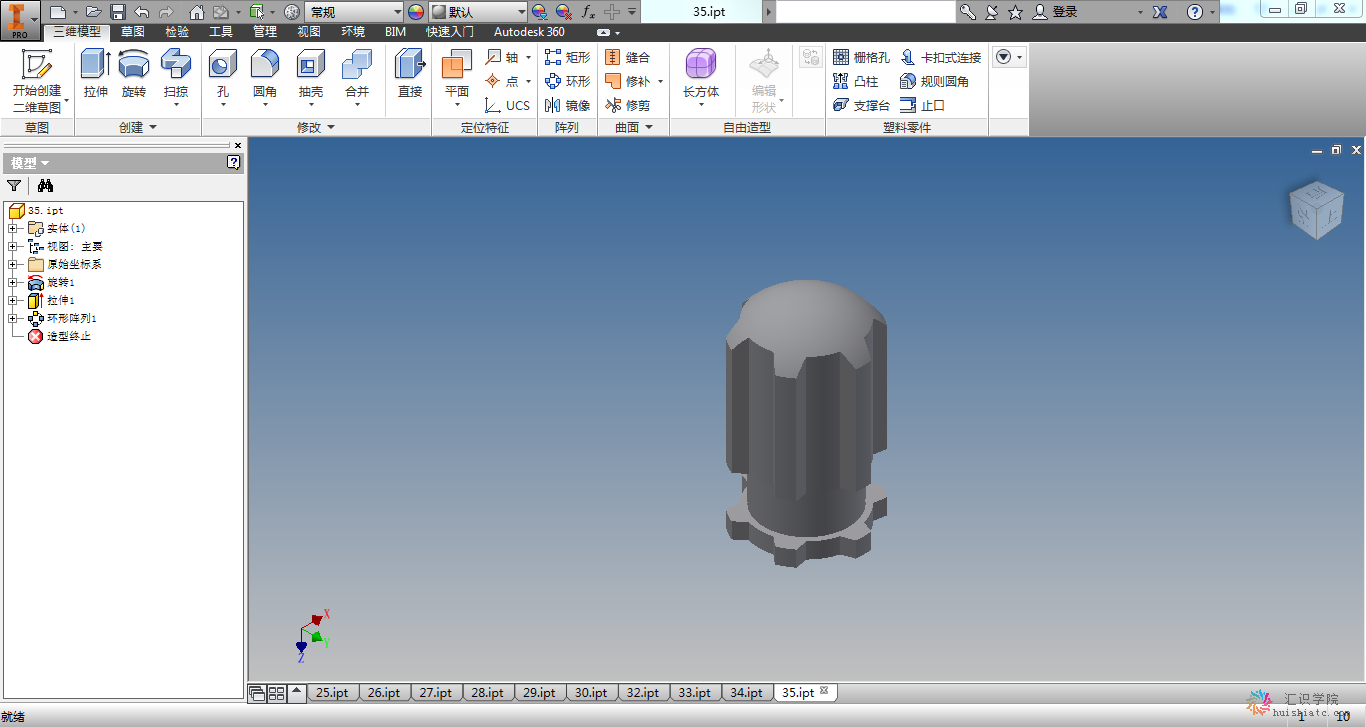1366x727 pixels.
Task: Switch to the 视图 ribbon tab
Action: pyautogui.click(x=309, y=32)
